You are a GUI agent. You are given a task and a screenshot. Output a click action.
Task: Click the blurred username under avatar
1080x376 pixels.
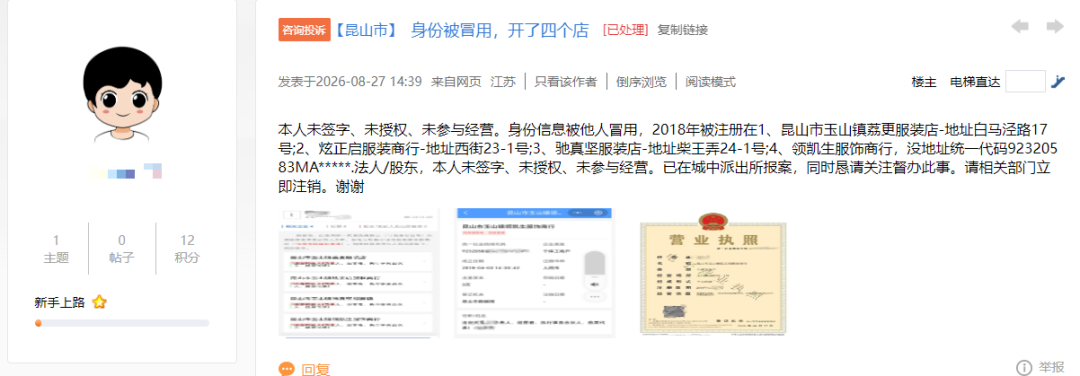(x=127, y=172)
